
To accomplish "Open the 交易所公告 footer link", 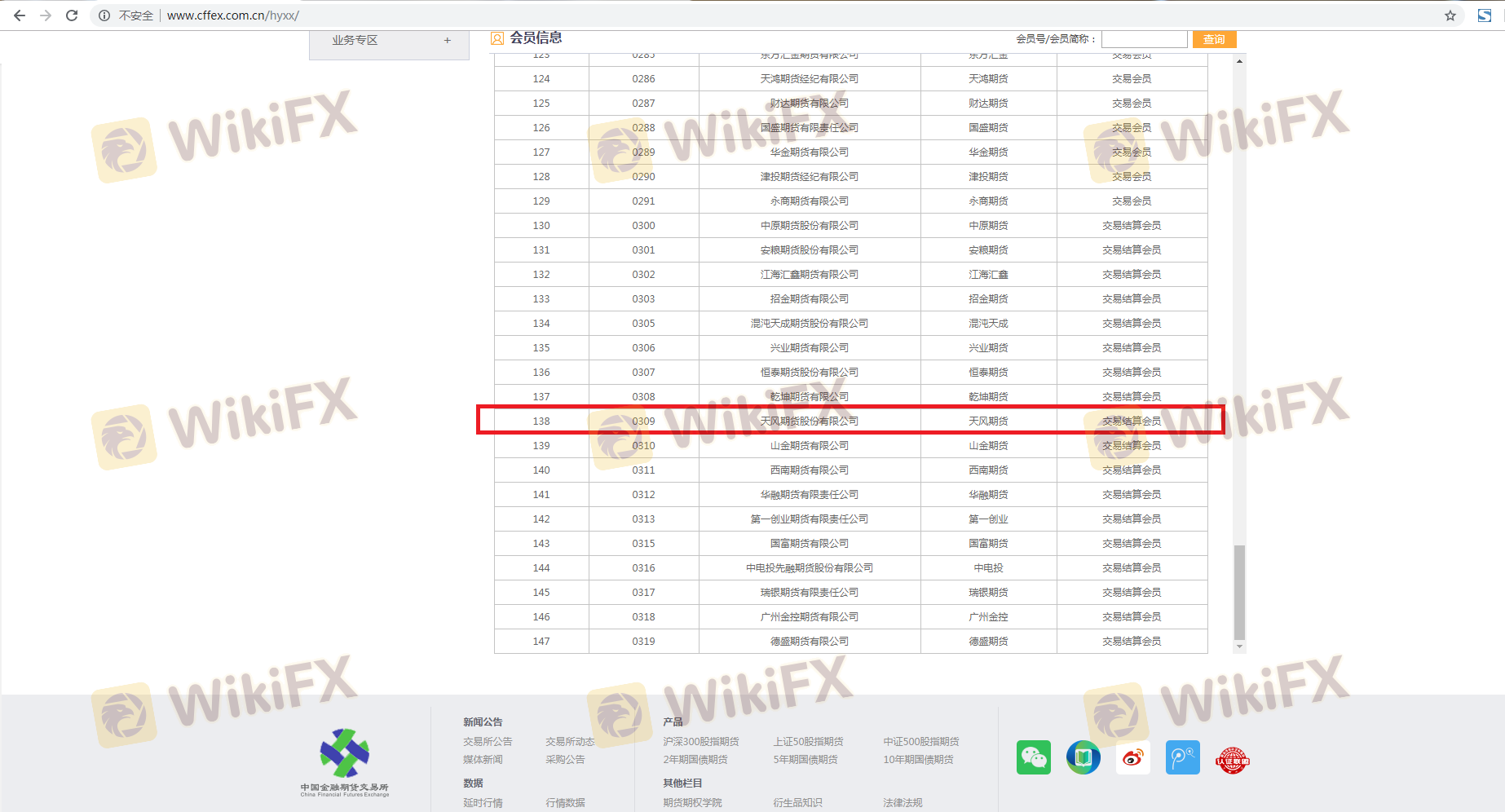I will click(488, 741).
